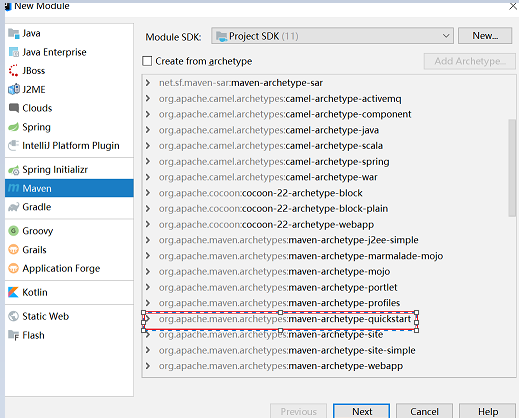Expand the camel-archetype-activemq node

click(x=148, y=99)
